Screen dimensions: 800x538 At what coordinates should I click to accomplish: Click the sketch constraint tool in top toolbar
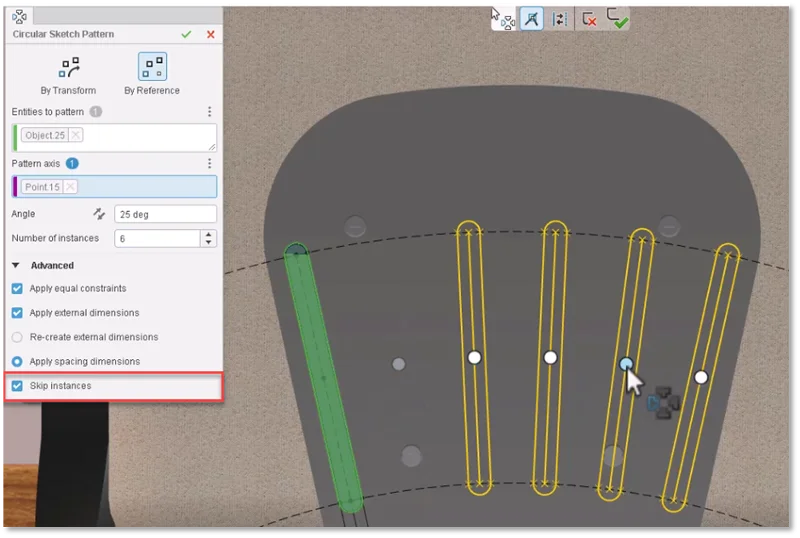tap(531, 18)
